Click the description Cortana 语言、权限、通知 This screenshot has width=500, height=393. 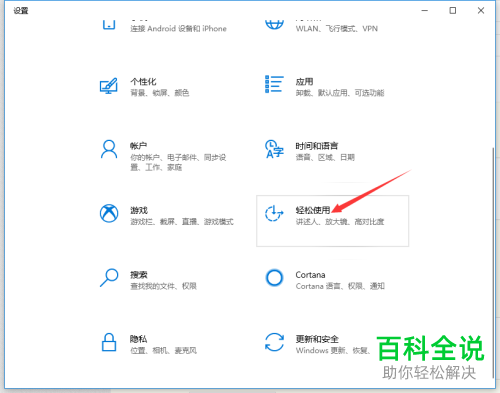[340, 286]
